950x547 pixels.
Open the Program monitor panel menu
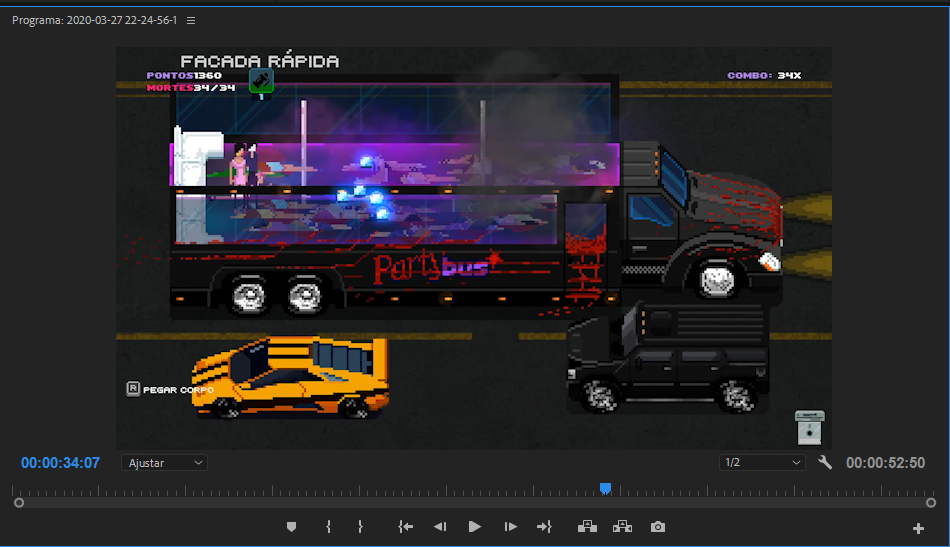(191, 21)
